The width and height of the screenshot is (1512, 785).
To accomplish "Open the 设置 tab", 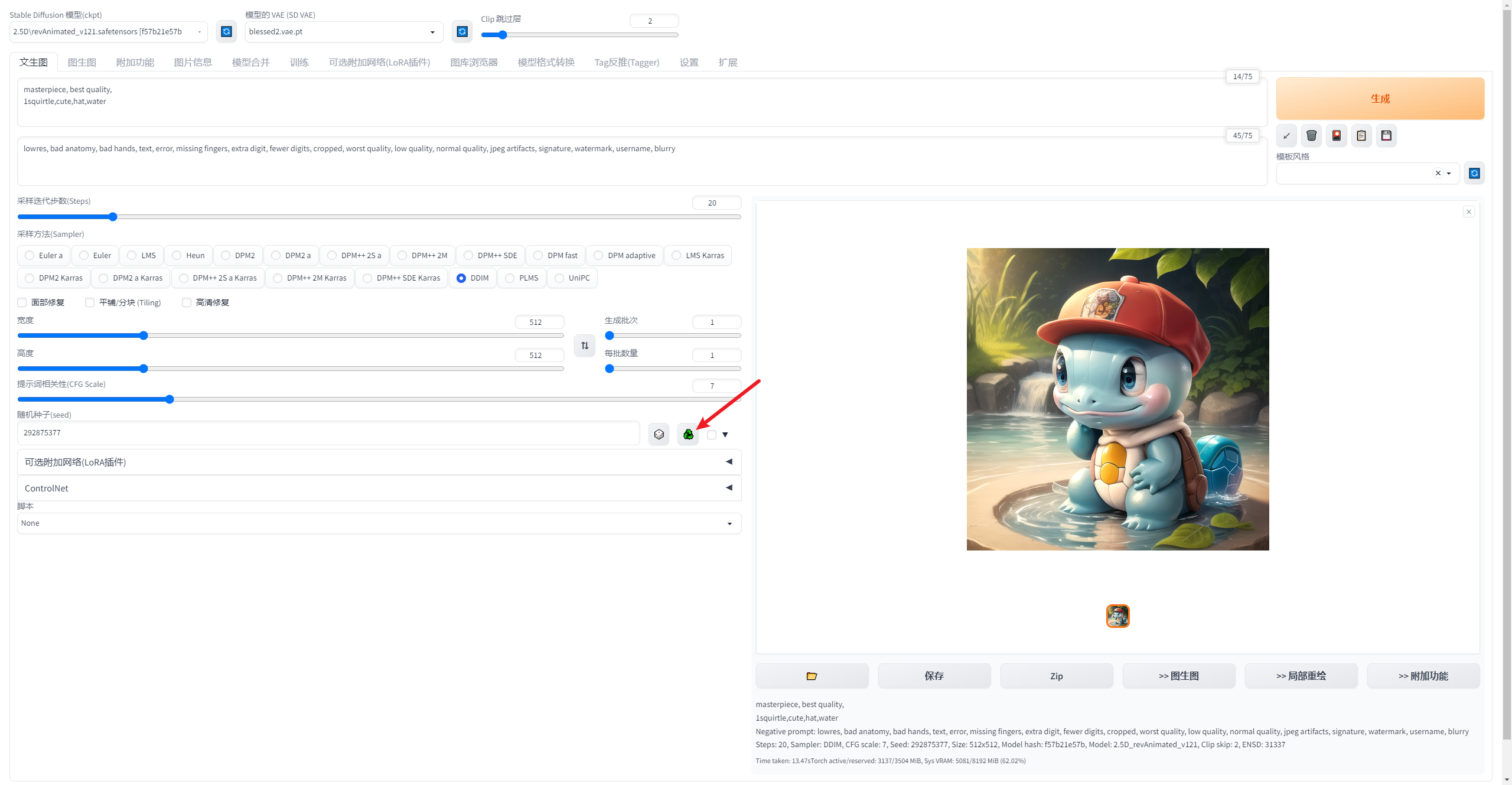I will coord(689,62).
